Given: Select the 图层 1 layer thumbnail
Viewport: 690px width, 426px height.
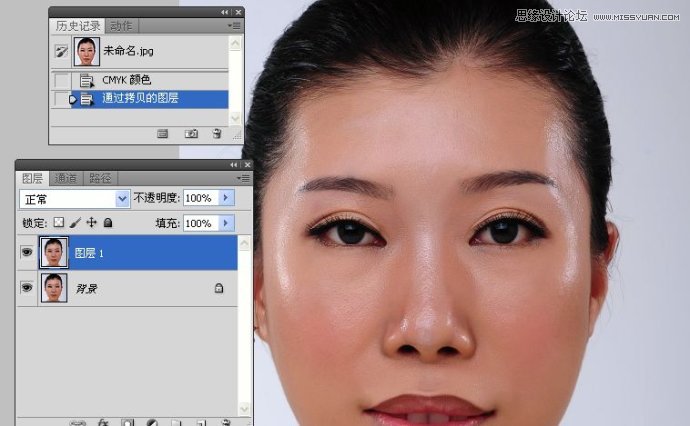Looking at the screenshot, I should [x=54, y=252].
